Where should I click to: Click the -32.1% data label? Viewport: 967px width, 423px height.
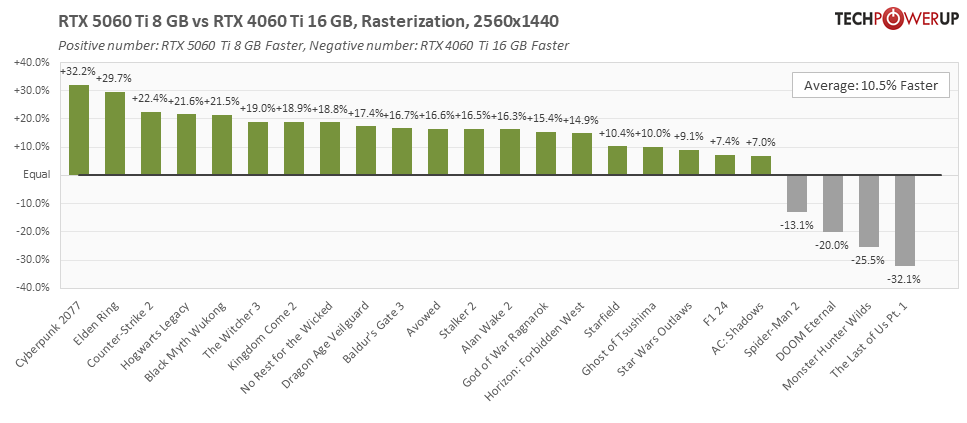point(903,279)
